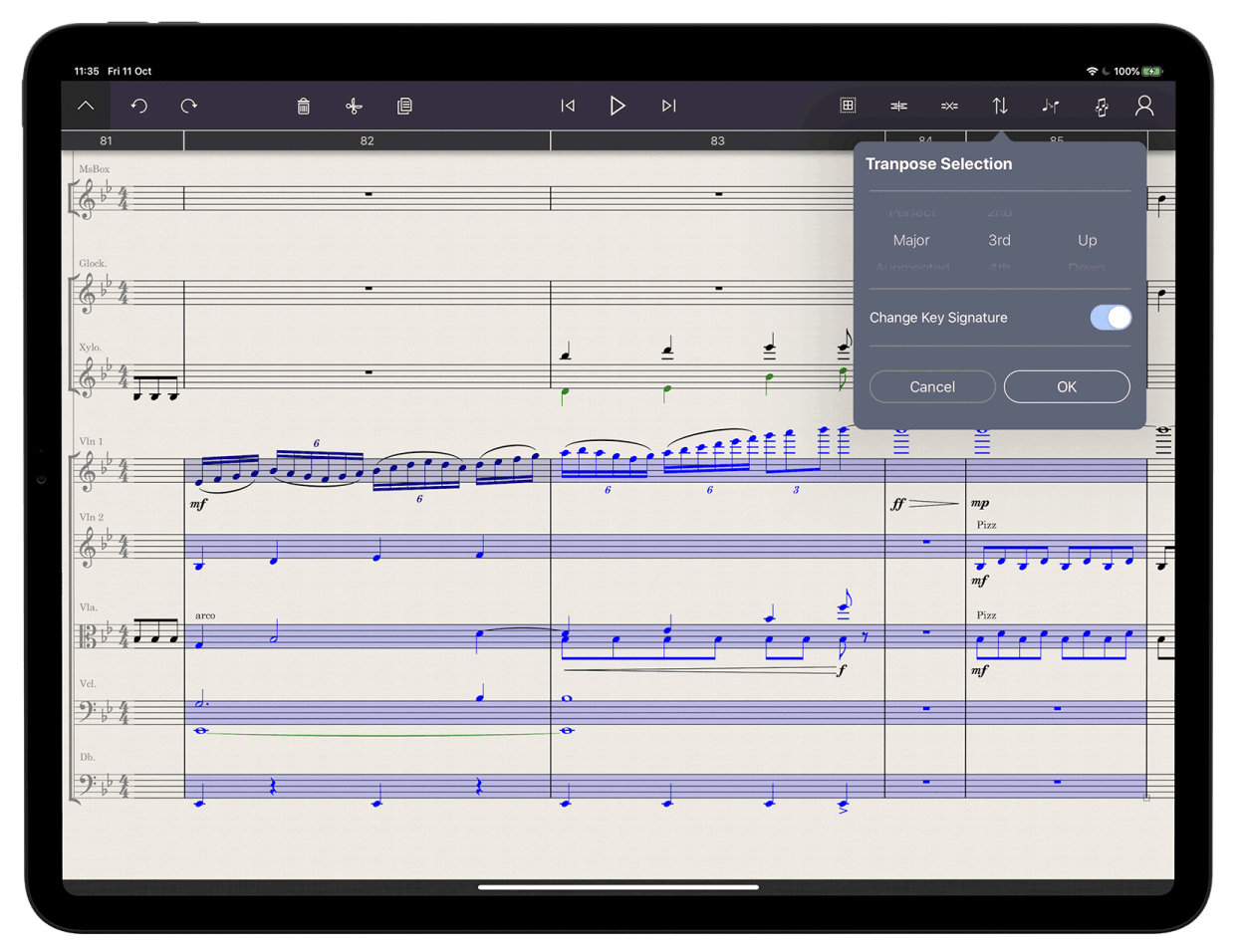Screen dimensions: 1246x952
Task: Click bar number 82 in the ruler
Action: 367,140
